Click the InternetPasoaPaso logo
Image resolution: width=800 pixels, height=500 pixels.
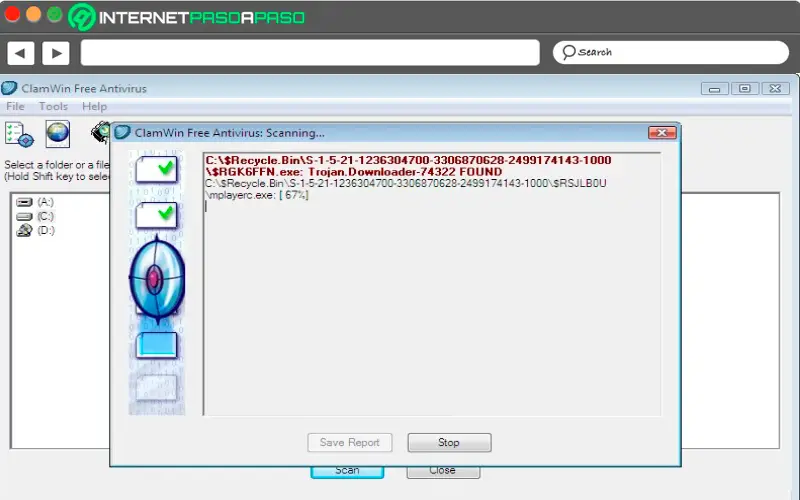tap(186, 17)
